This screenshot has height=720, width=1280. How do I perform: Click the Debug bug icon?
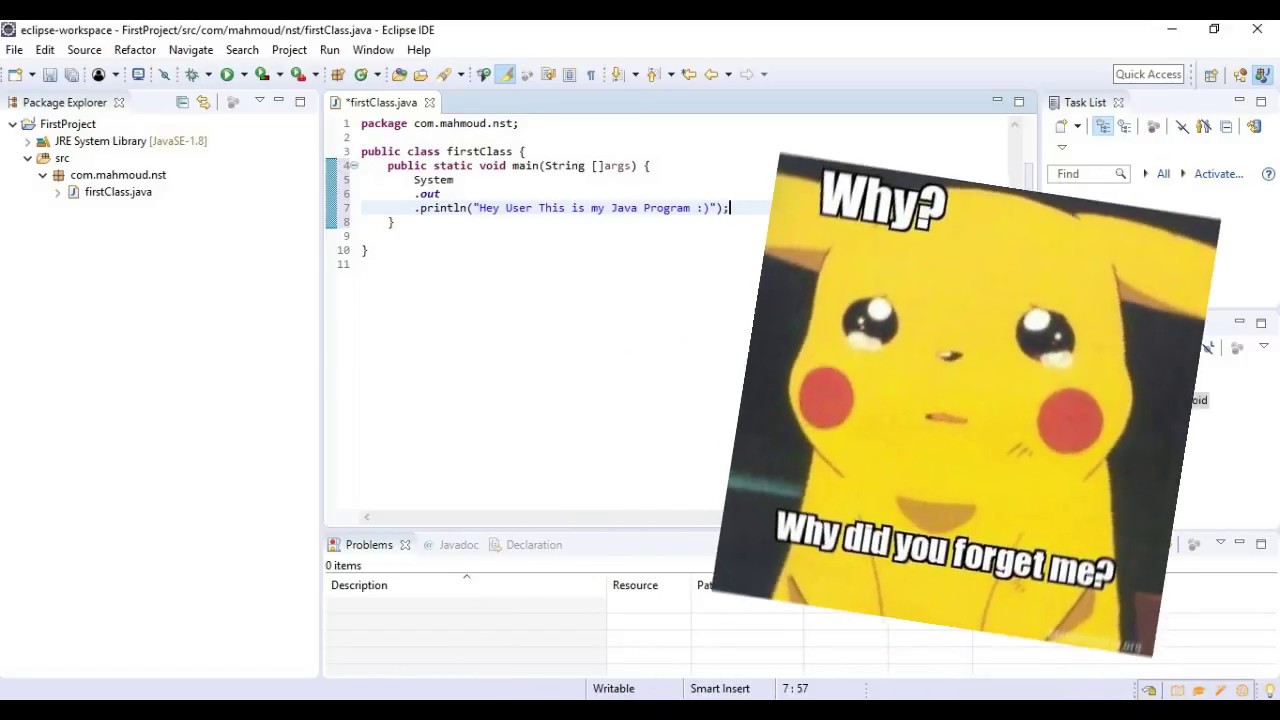click(192, 74)
